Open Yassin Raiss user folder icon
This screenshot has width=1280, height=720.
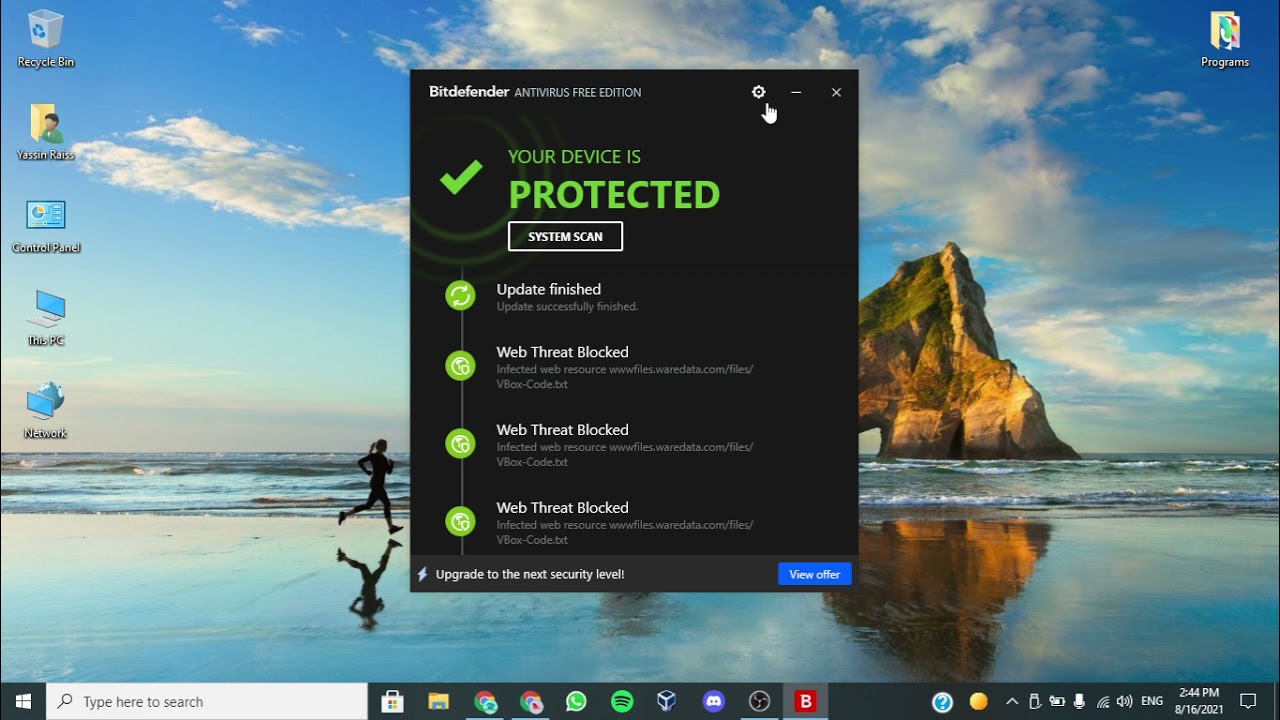46,132
